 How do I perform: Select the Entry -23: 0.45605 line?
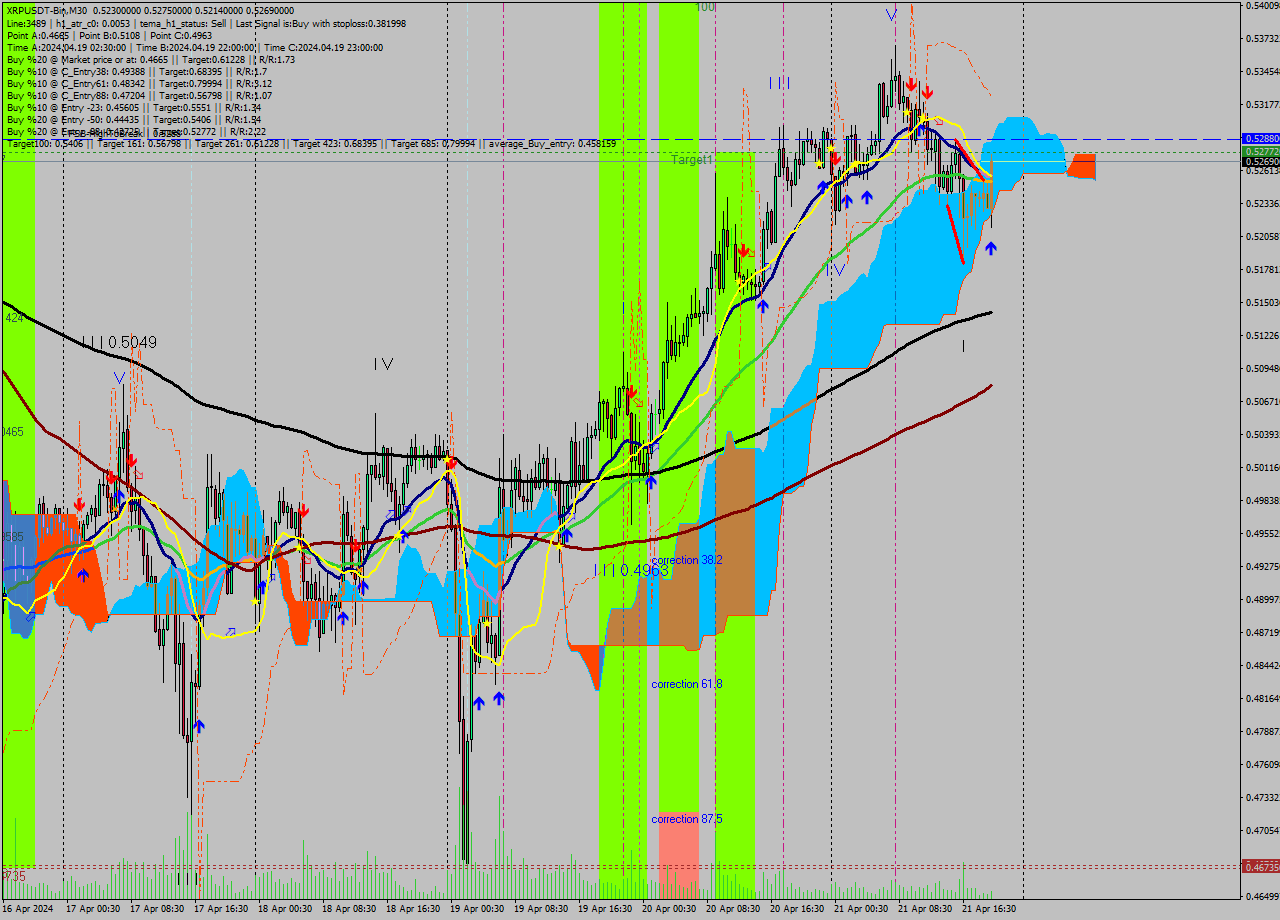pyautogui.click(x=133, y=107)
